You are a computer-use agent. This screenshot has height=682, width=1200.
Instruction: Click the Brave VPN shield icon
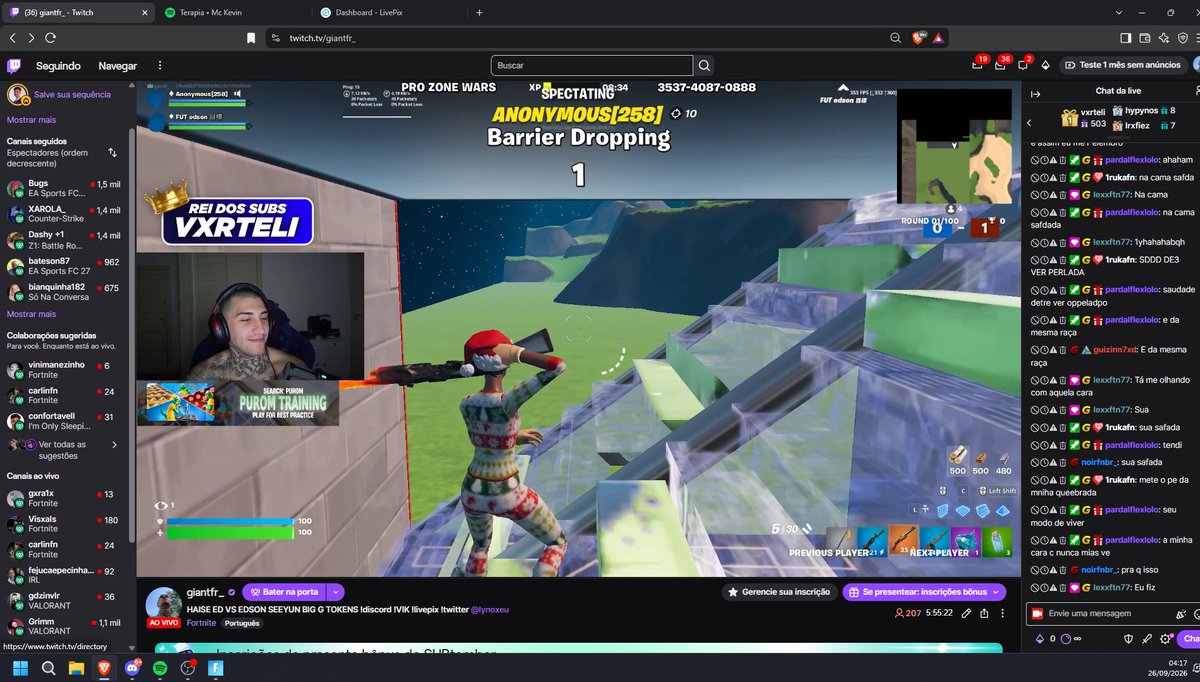tap(1182, 37)
